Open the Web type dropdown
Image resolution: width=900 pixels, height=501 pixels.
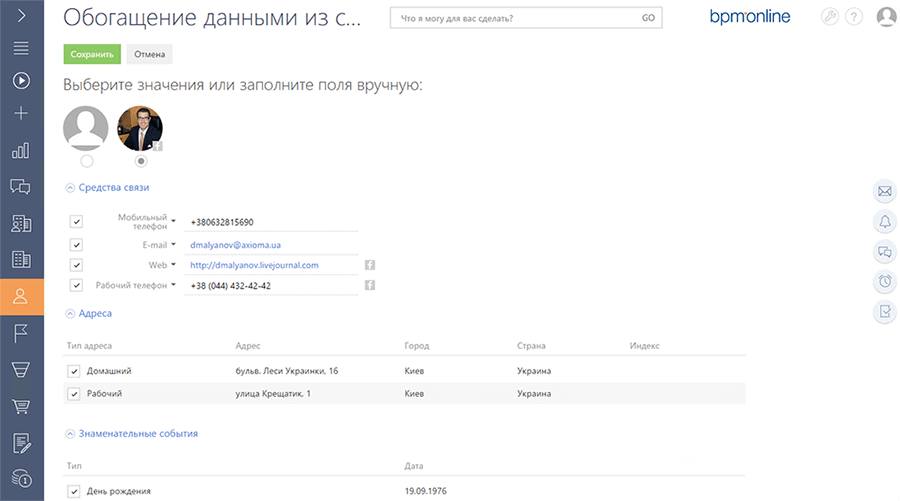173,265
